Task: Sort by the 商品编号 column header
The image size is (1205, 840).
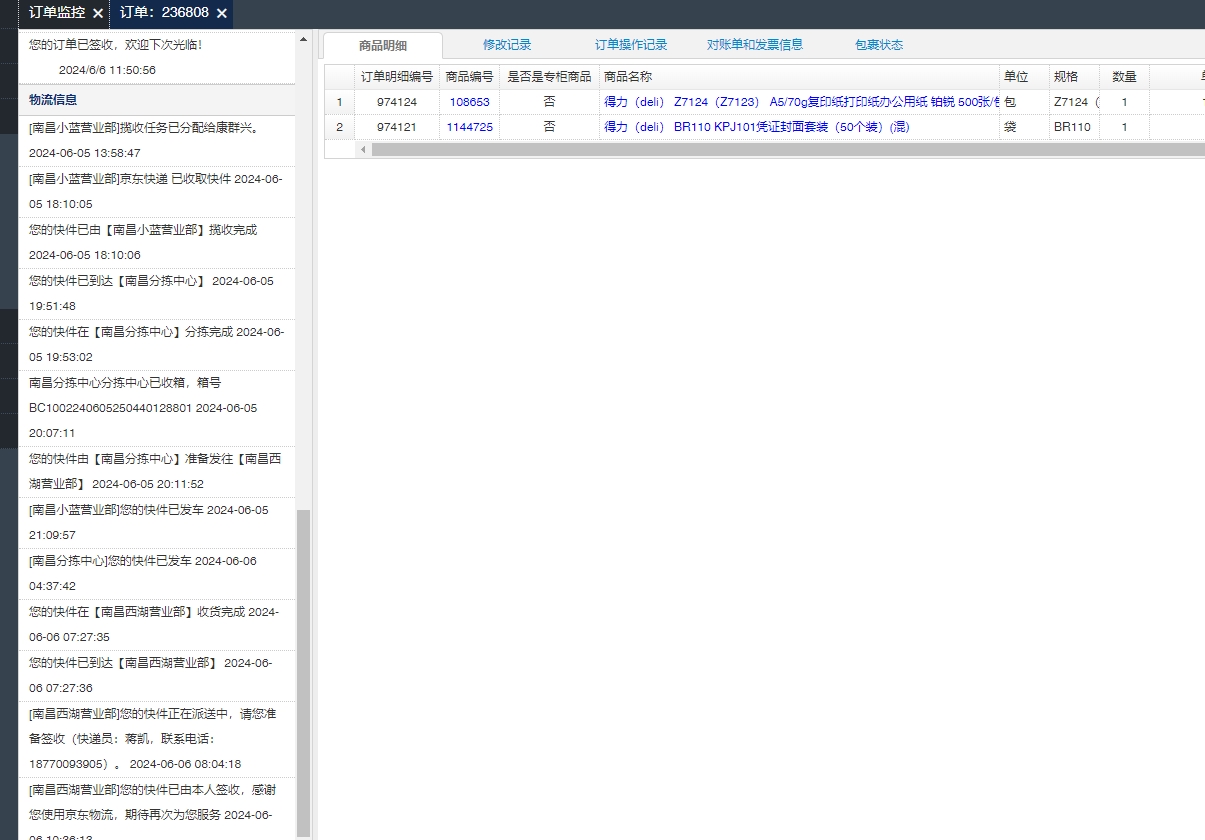Action: pyautogui.click(x=470, y=77)
